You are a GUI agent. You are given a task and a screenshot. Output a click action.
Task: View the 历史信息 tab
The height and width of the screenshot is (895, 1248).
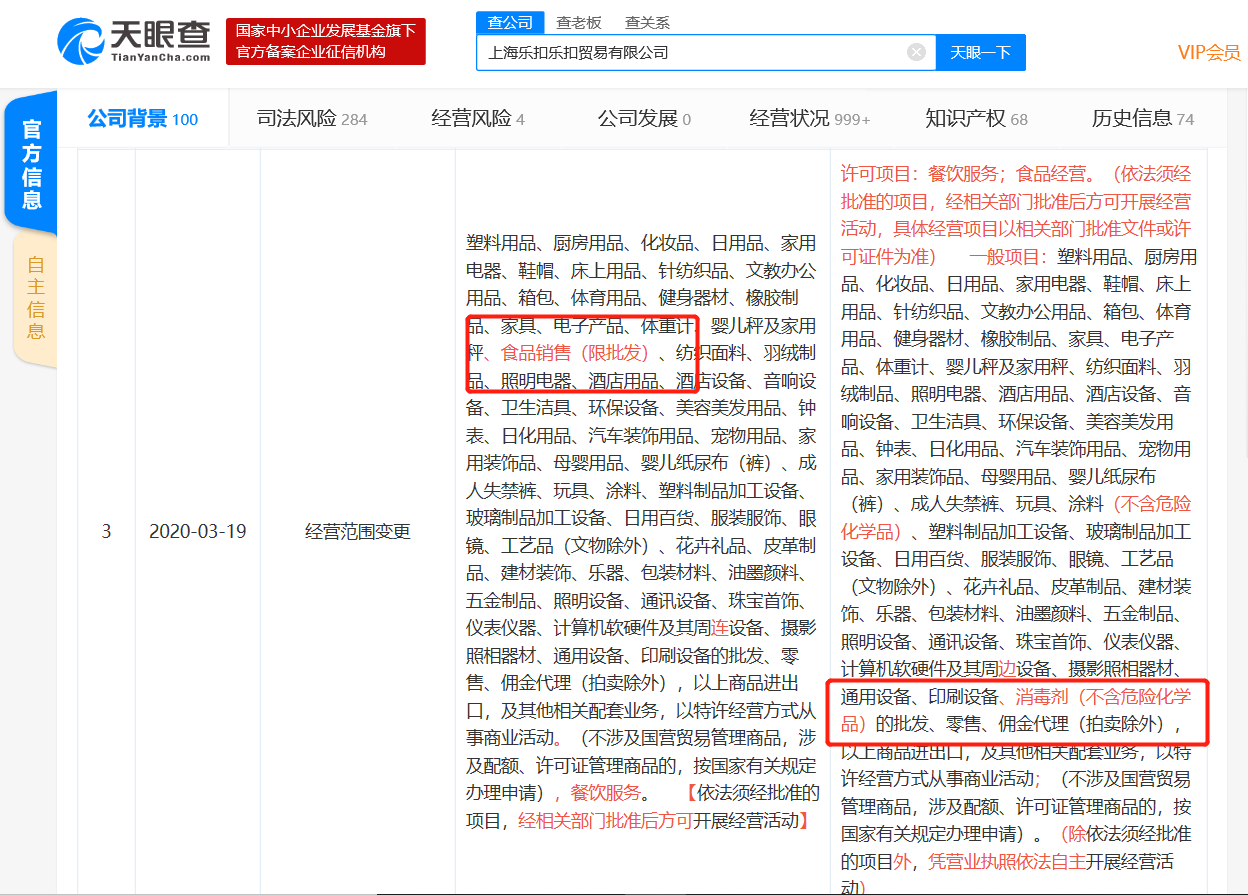click(x=1142, y=119)
